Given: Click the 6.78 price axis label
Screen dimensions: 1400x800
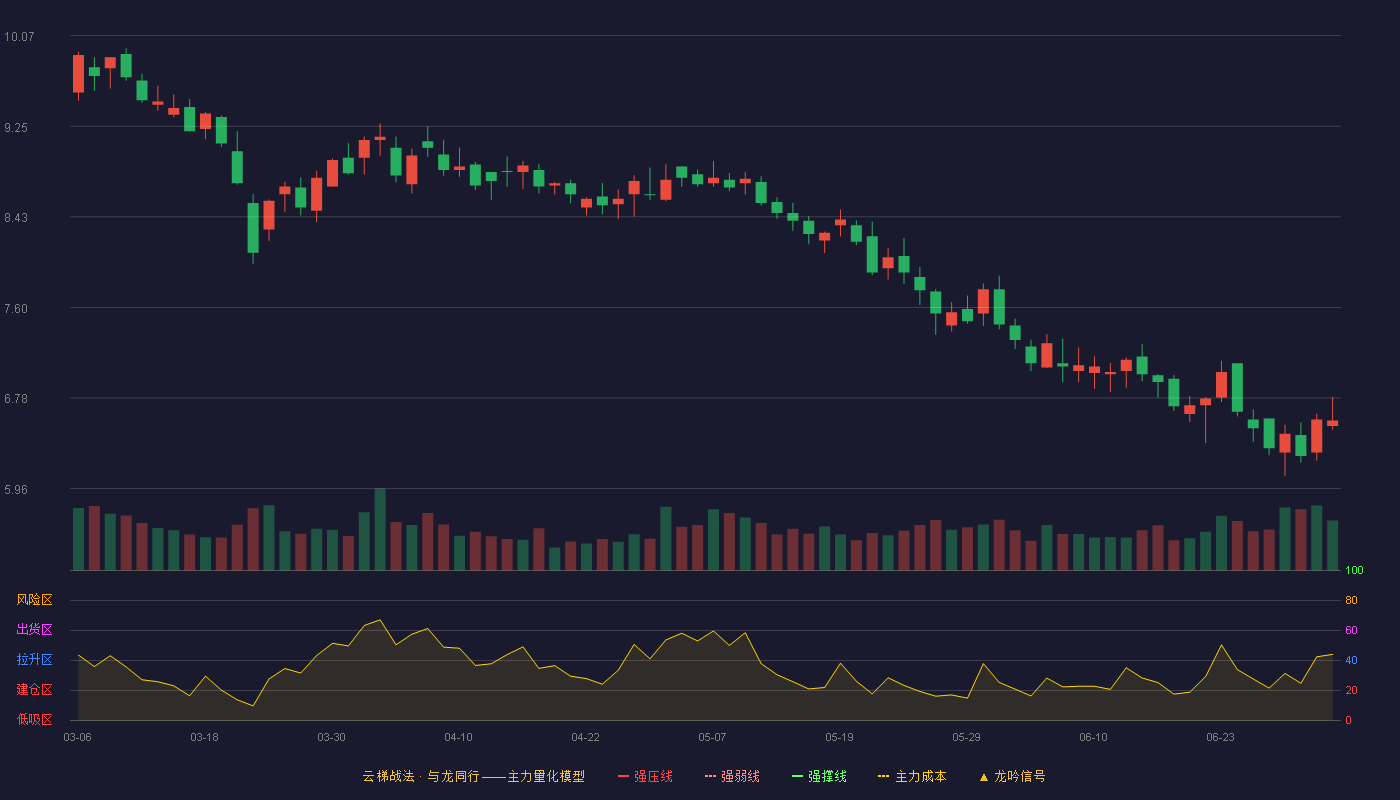Looking at the screenshot, I should [x=16, y=399].
